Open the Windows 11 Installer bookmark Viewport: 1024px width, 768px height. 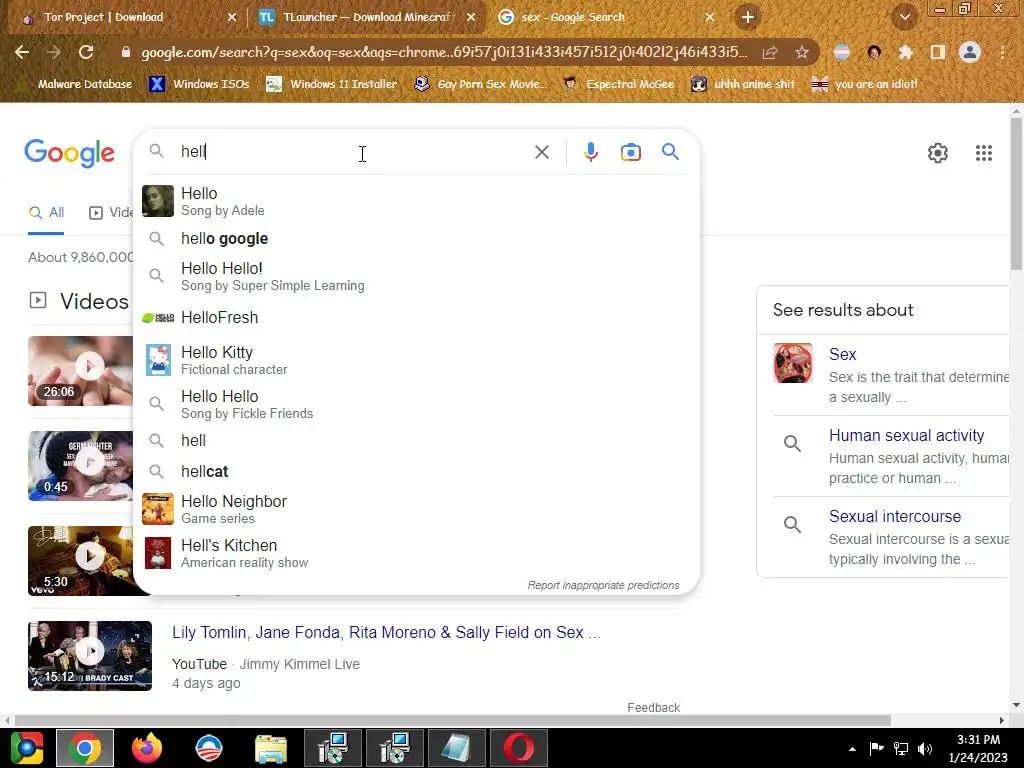[332, 84]
